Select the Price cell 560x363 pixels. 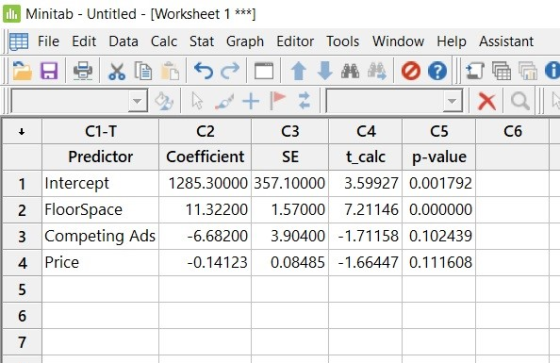(100, 263)
